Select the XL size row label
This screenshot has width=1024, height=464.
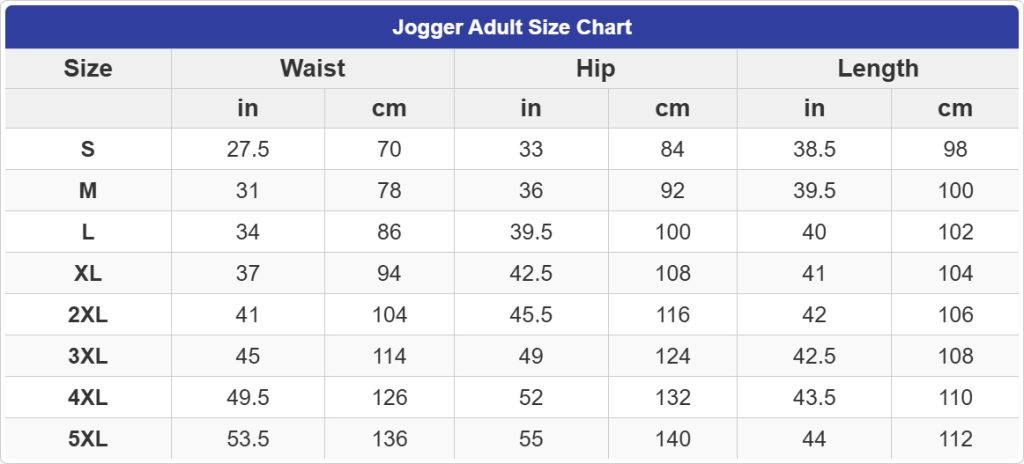(88, 273)
